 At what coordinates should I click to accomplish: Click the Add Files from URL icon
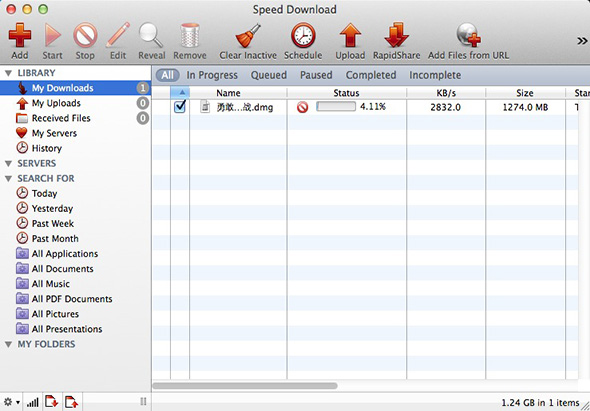click(468, 35)
